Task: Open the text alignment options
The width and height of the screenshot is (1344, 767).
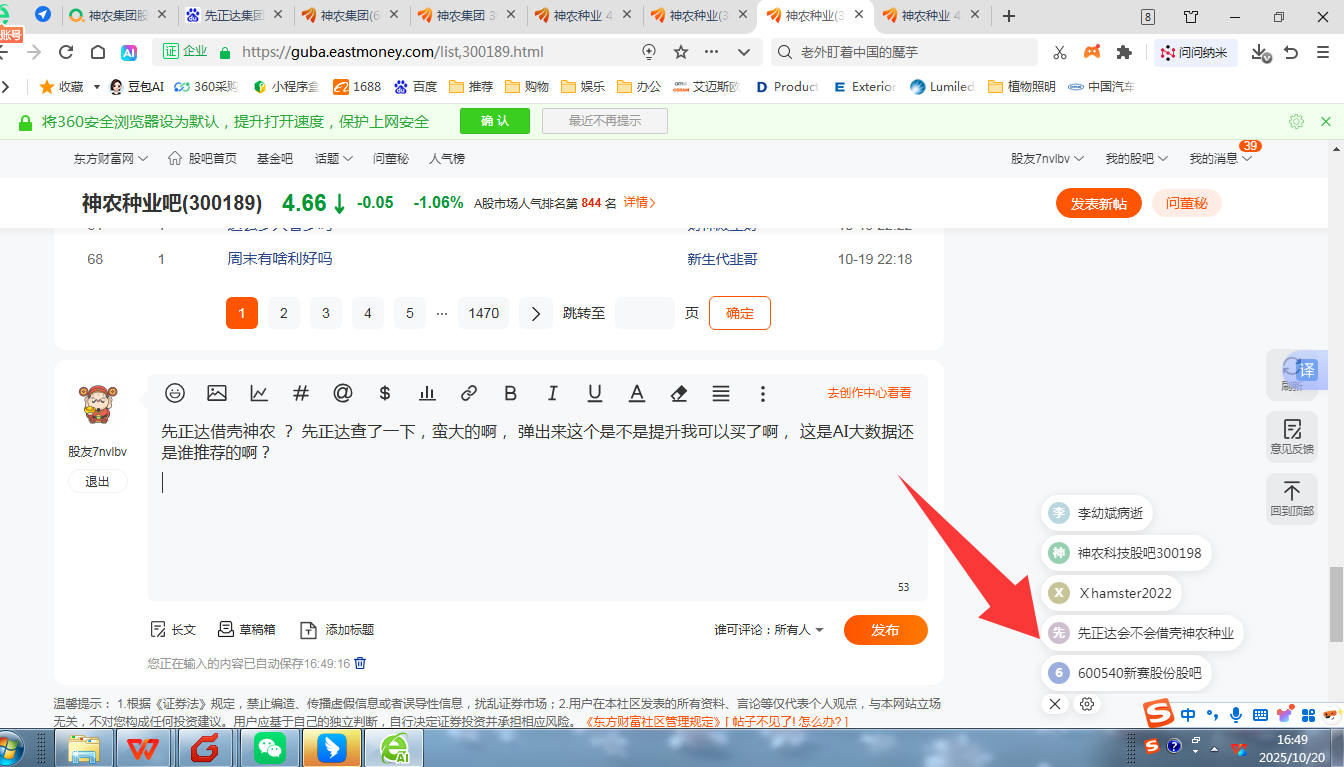Action: (x=721, y=393)
